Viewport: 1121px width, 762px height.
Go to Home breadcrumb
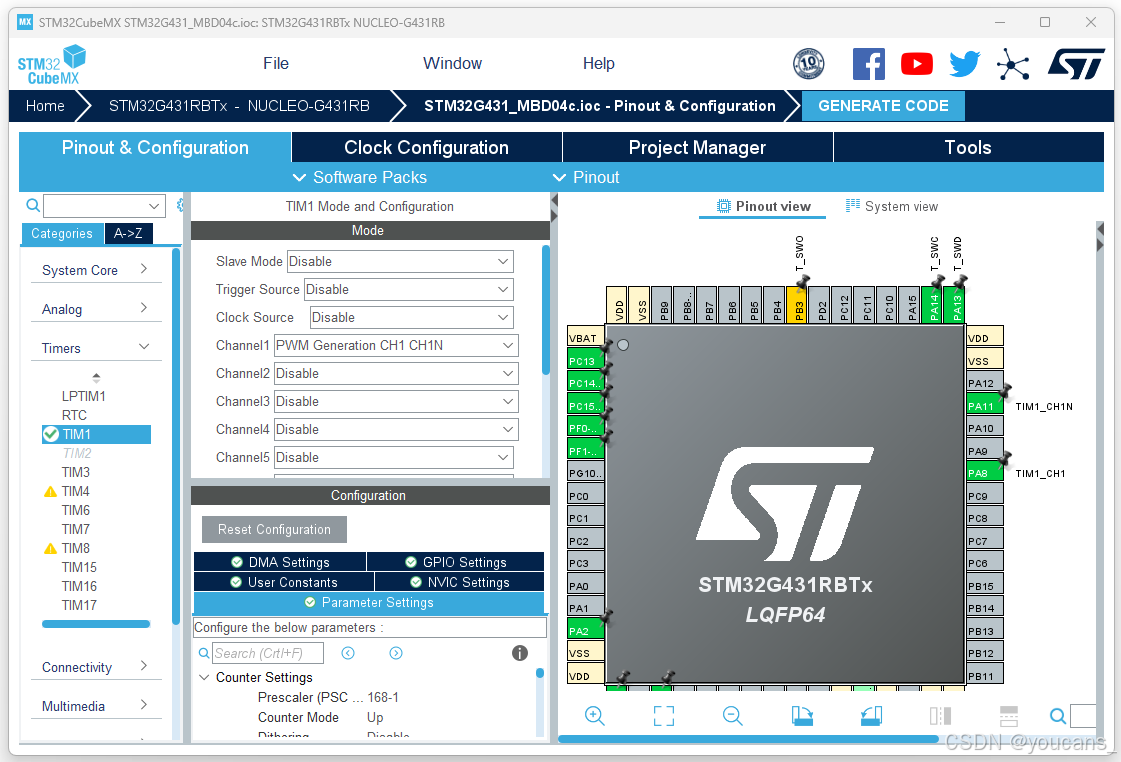point(45,106)
